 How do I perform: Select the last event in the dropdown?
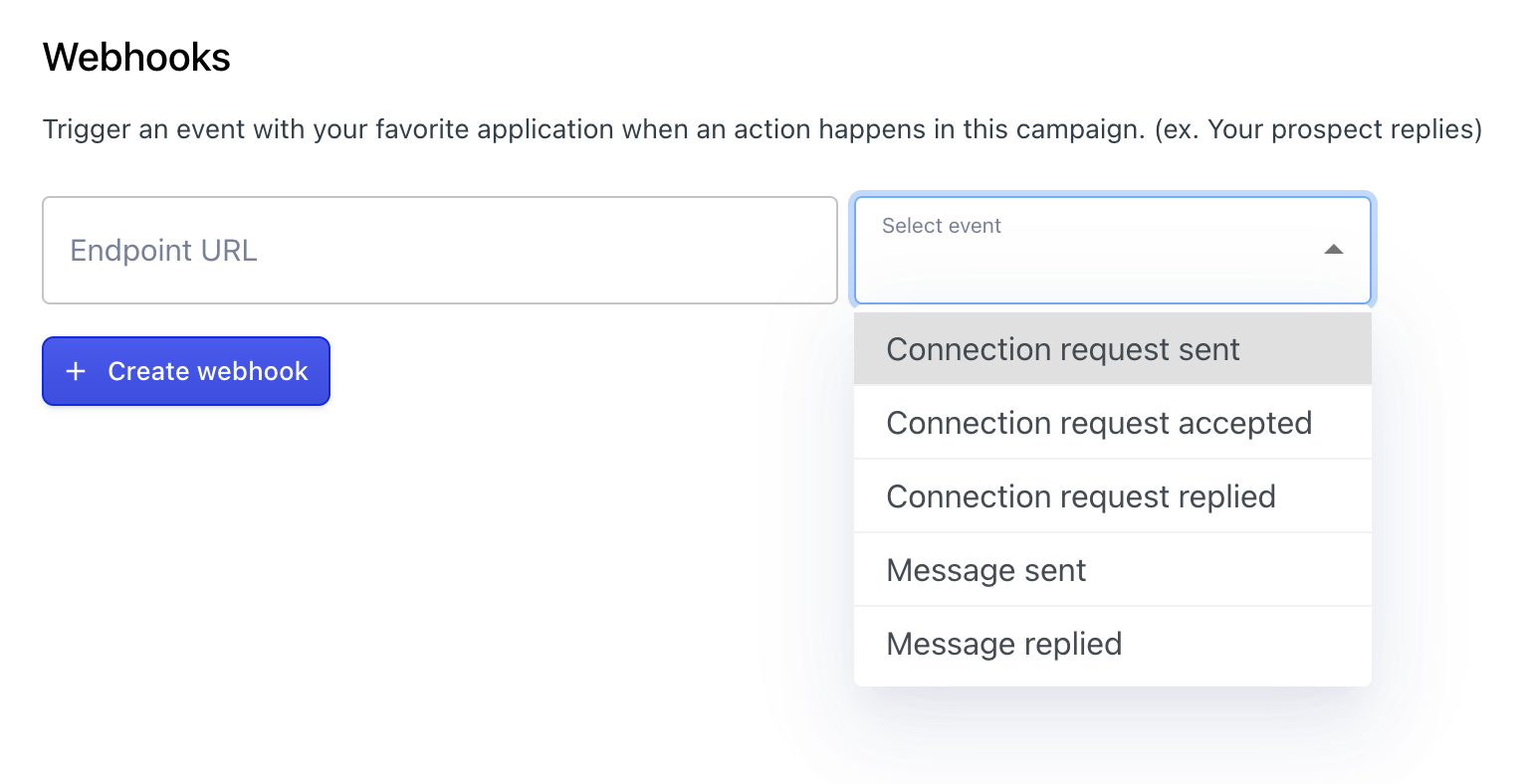1003,643
